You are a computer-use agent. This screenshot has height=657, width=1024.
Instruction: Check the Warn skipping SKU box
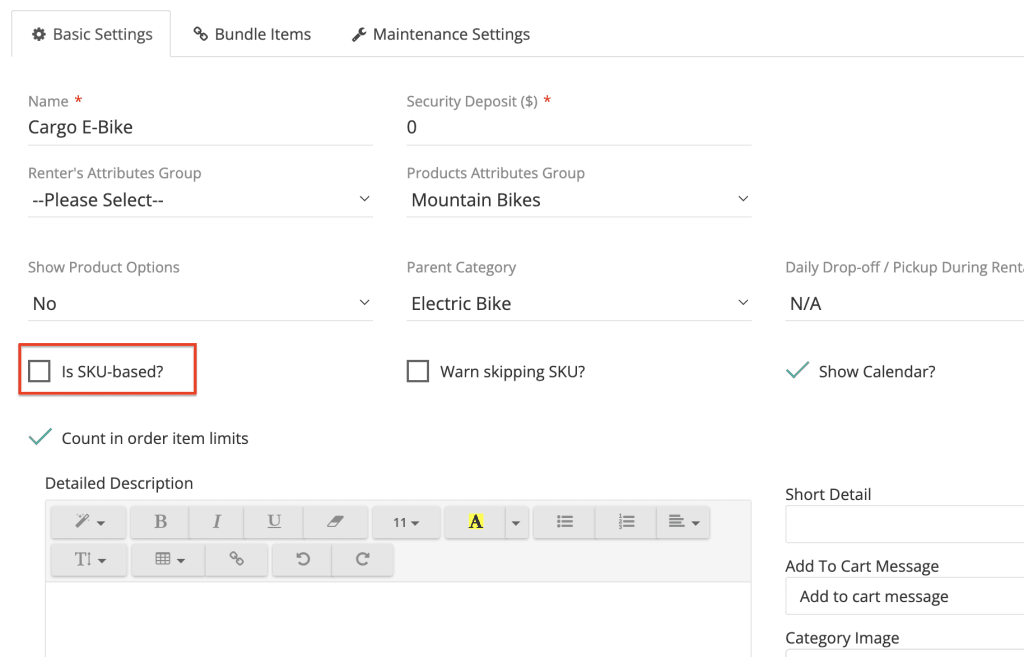(x=418, y=372)
